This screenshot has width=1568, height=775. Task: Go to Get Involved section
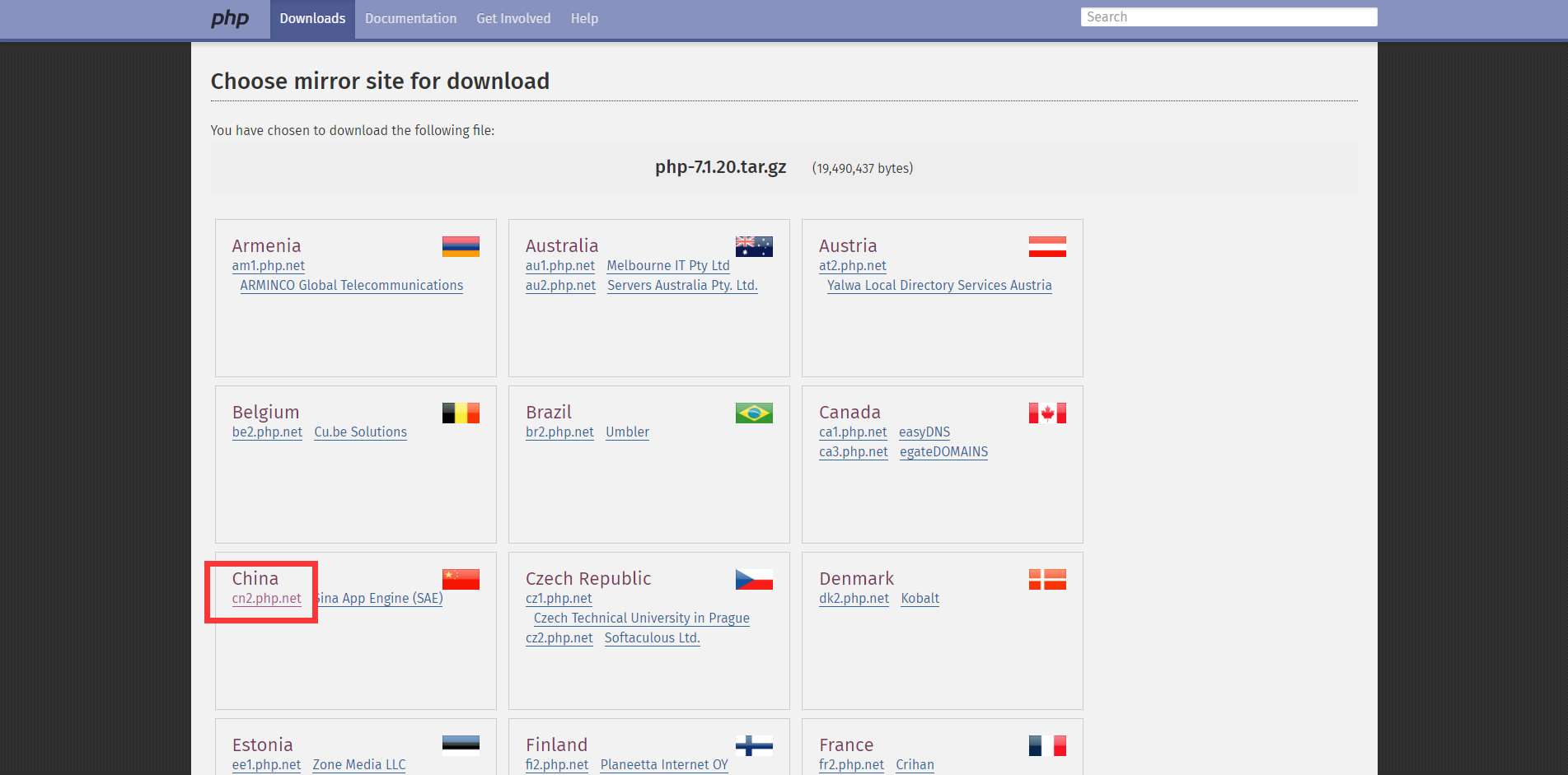pos(513,19)
